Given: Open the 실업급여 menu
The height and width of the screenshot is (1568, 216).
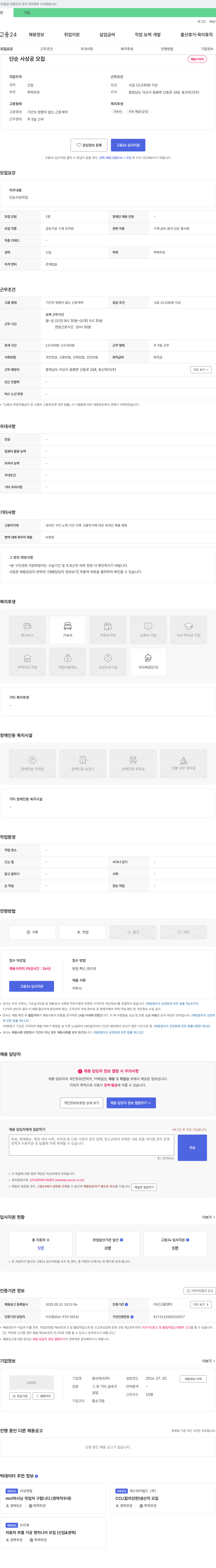Looking at the screenshot, I should 107,35.
